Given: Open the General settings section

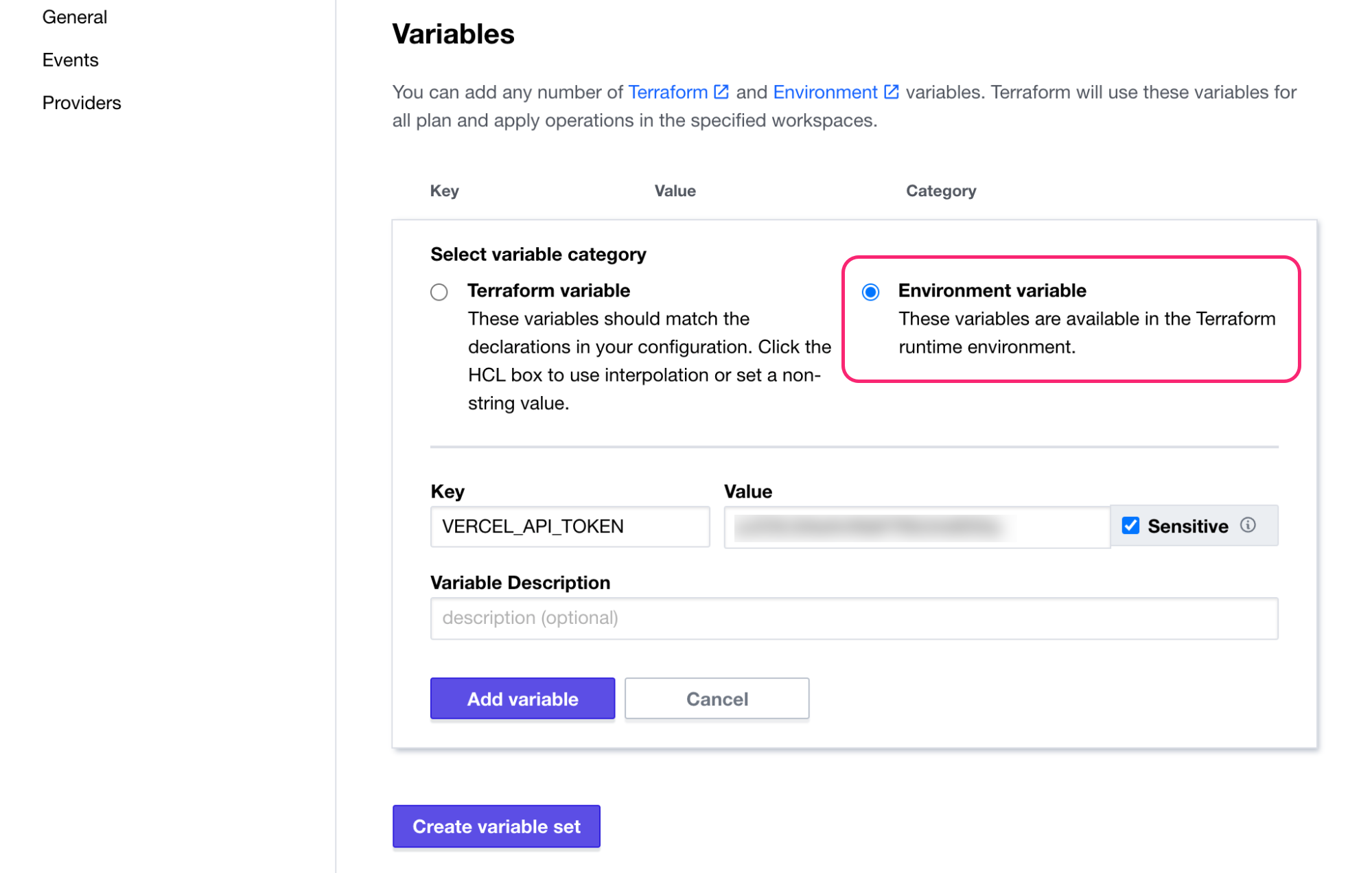Looking at the screenshot, I should coord(74,16).
